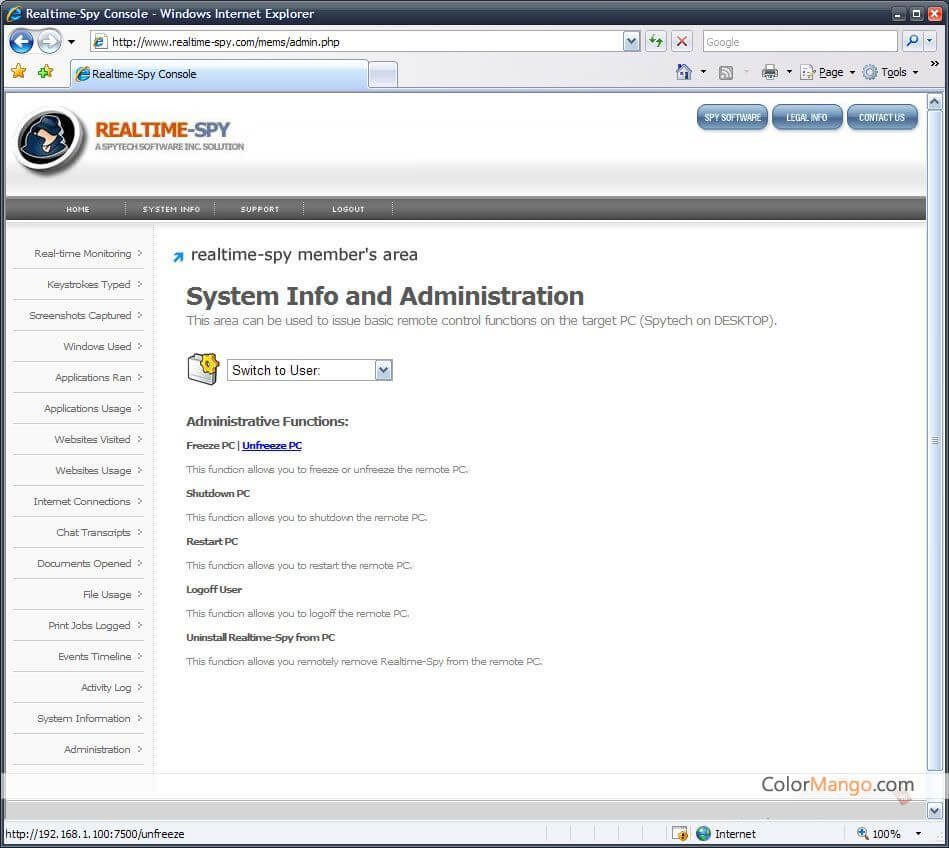Click the vertical scrollbar down arrow
Screen dimensions: 949x848
(934, 809)
